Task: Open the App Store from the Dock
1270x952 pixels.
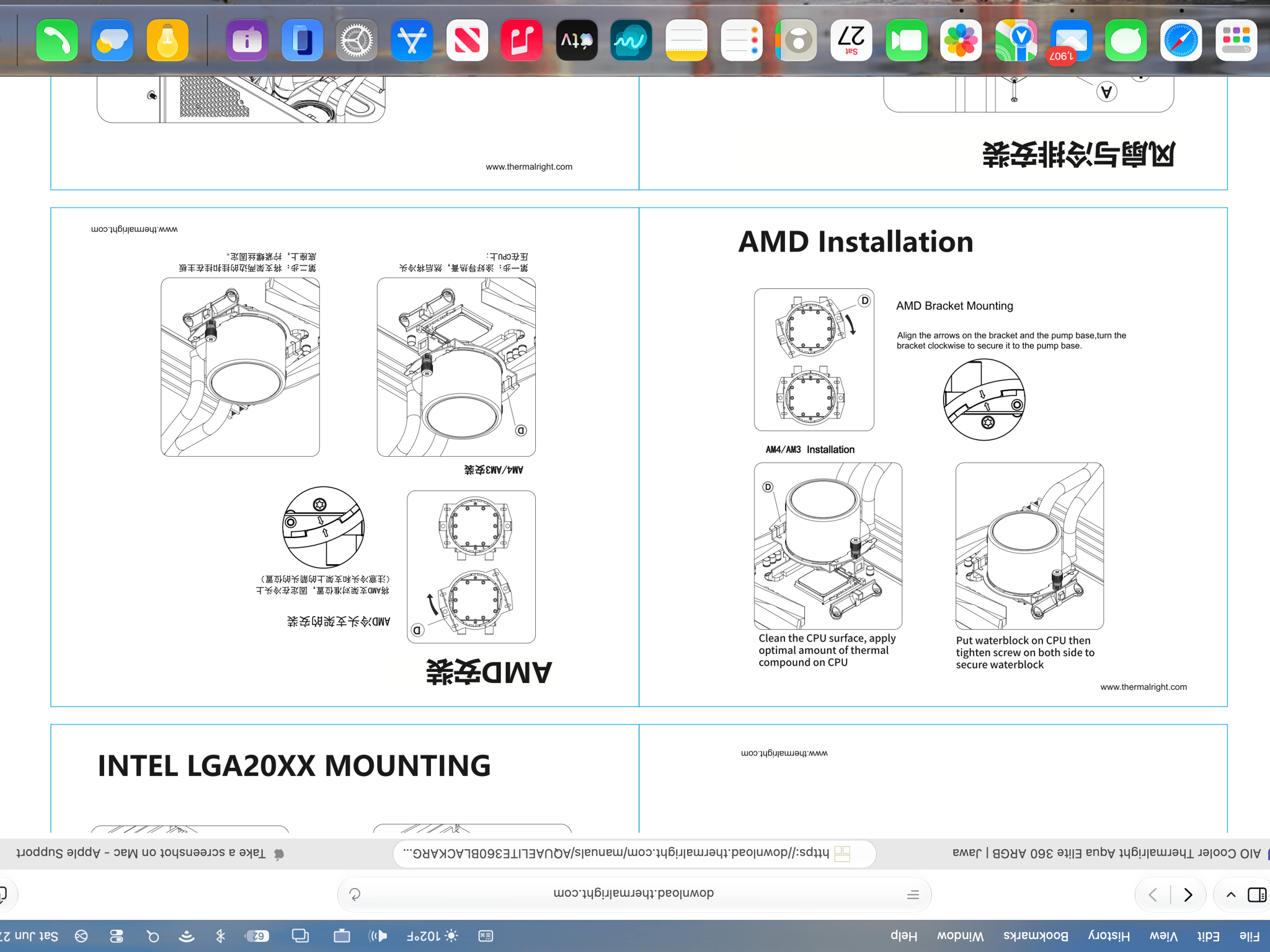Action: [412, 41]
